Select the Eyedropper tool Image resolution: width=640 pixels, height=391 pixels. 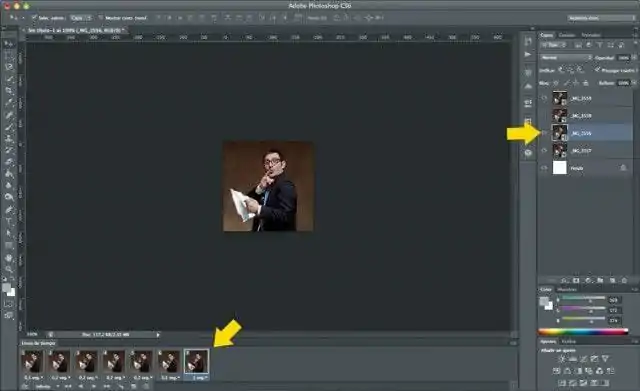click(x=9, y=102)
